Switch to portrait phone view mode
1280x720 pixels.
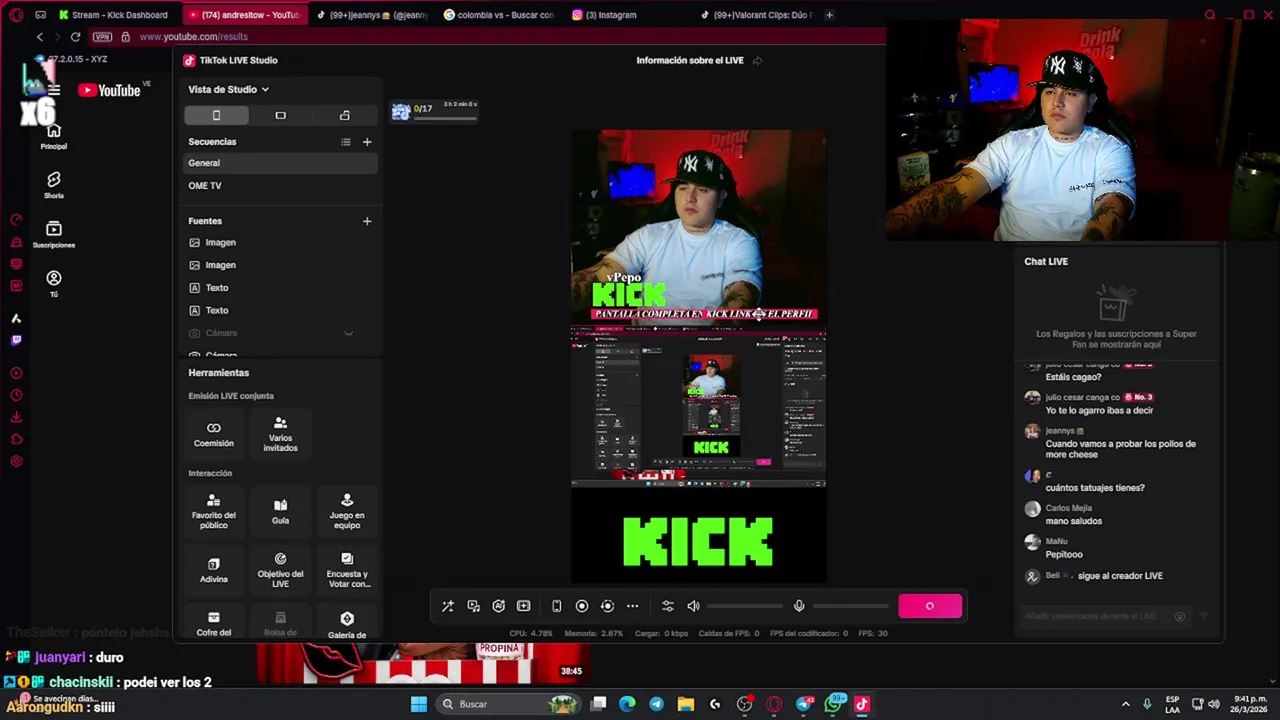216,115
